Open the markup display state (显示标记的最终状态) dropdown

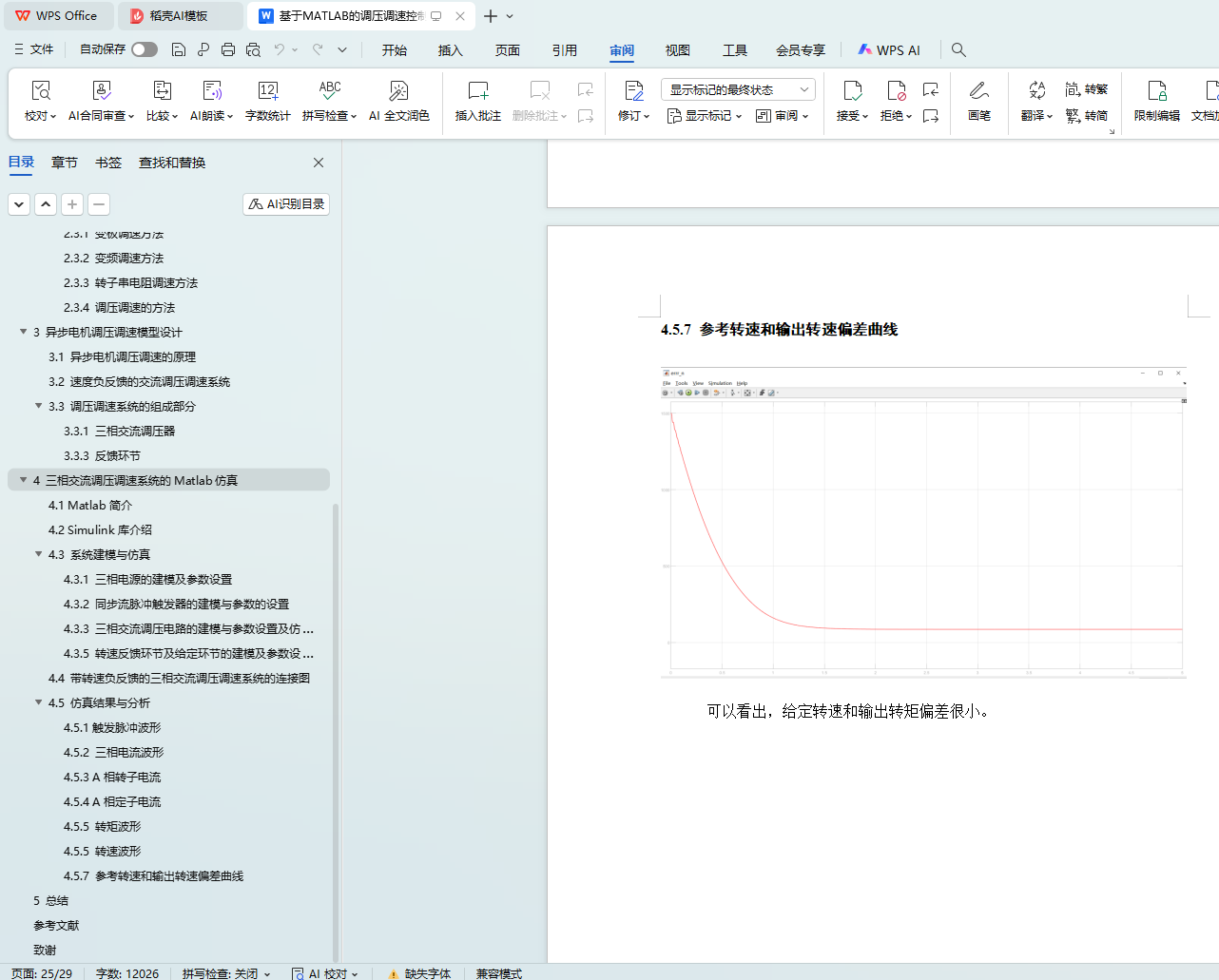pos(738,89)
